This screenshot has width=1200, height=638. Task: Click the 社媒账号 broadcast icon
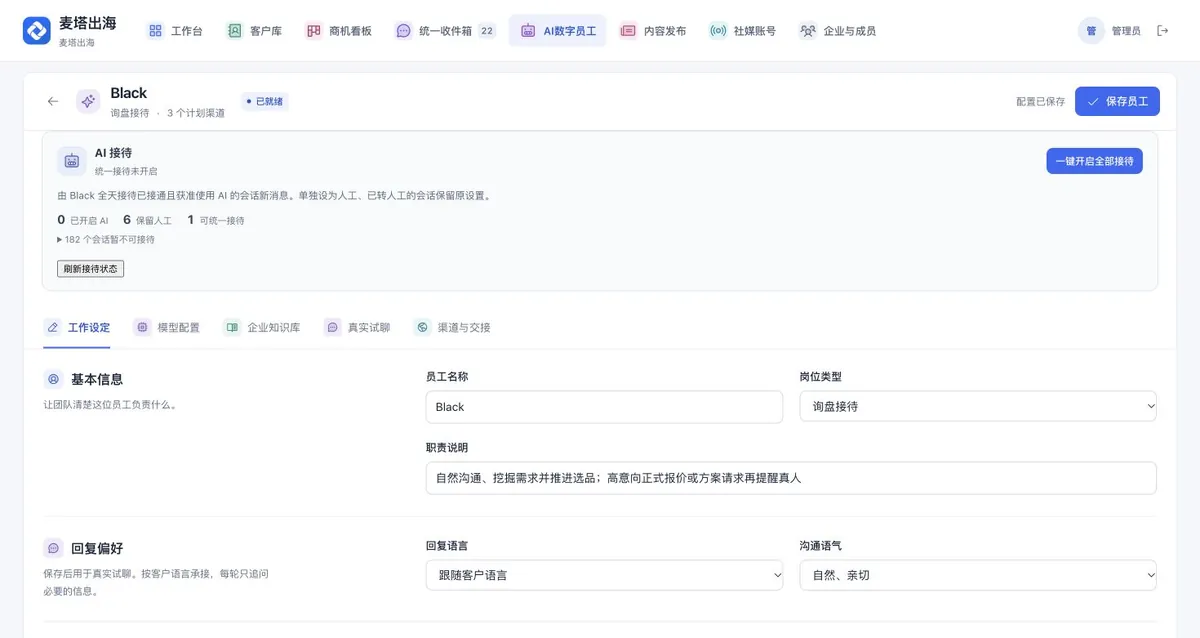[718, 31]
